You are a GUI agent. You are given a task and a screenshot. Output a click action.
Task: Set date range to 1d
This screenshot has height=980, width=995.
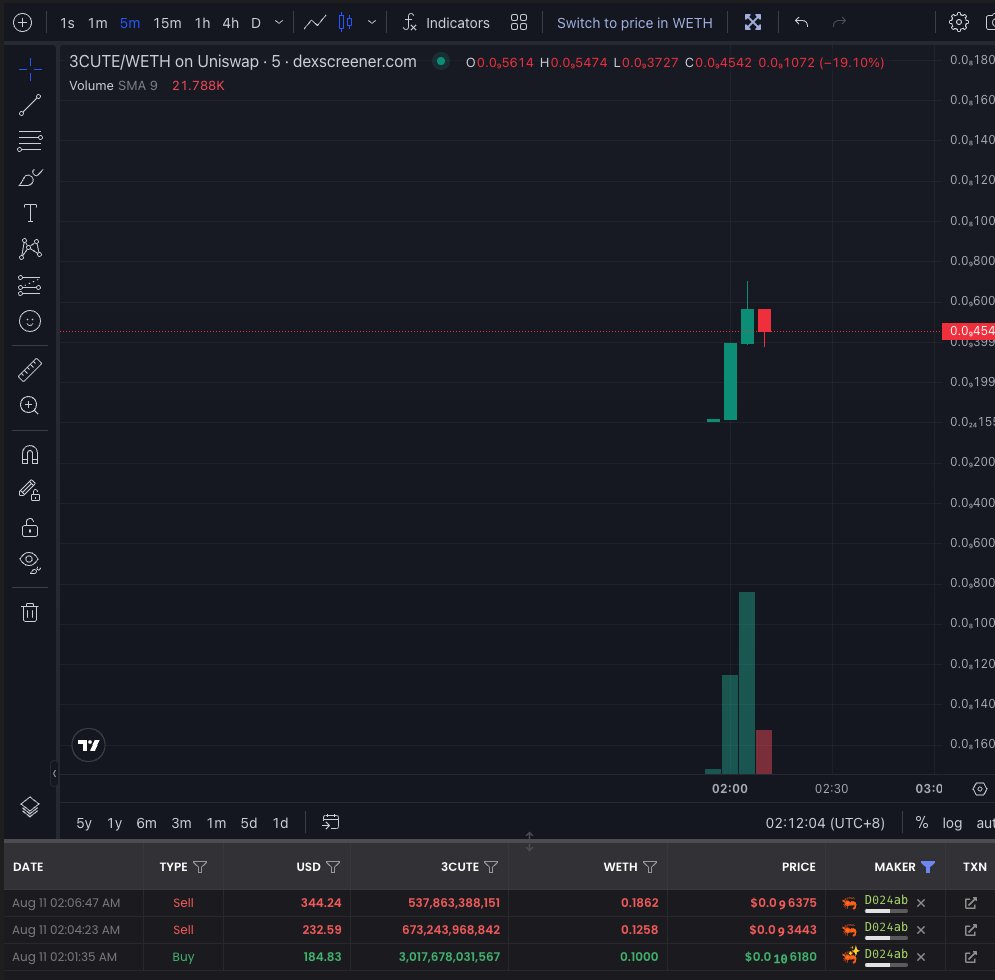click(x=280, y=823)
